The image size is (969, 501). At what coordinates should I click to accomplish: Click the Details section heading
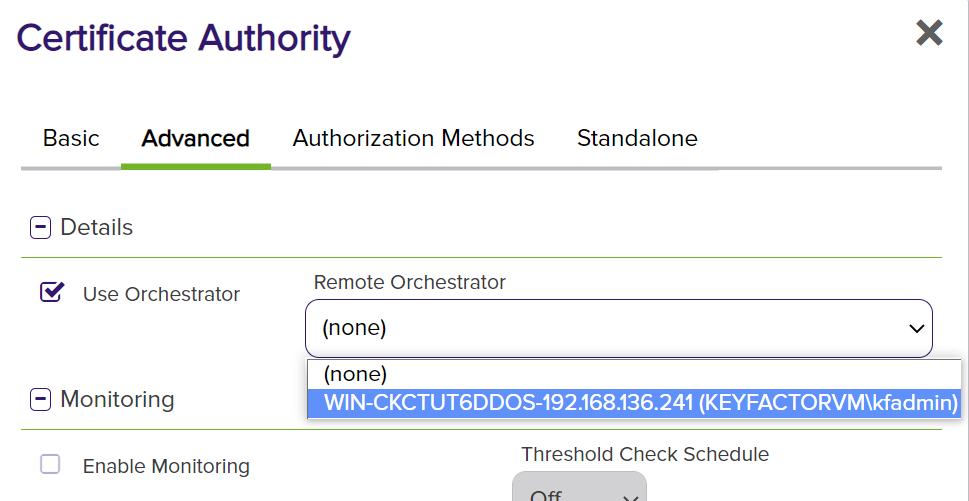(x=97, y=227)
